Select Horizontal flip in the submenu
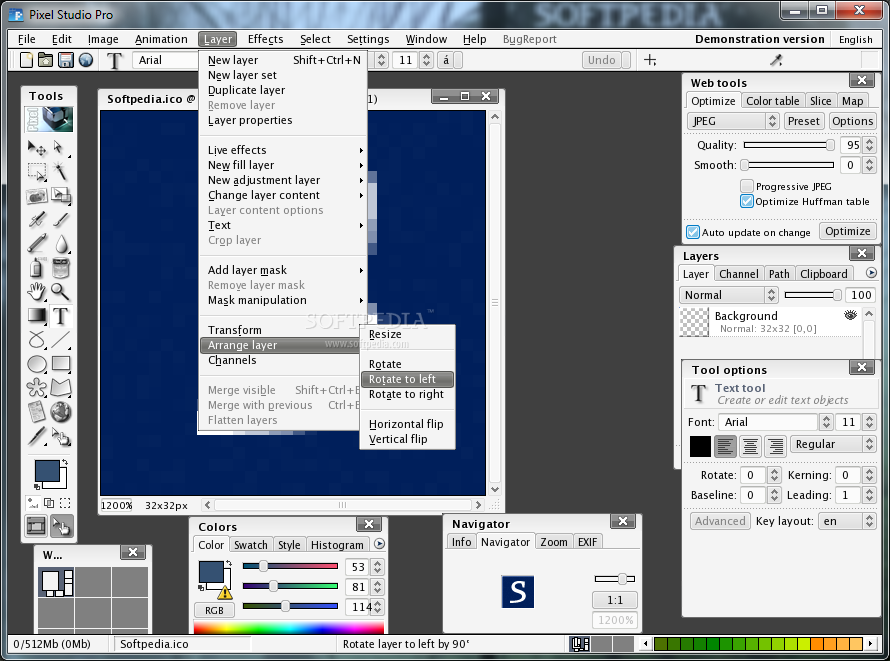The height and width of the screenshot is (661, 890). pos(408,424)
